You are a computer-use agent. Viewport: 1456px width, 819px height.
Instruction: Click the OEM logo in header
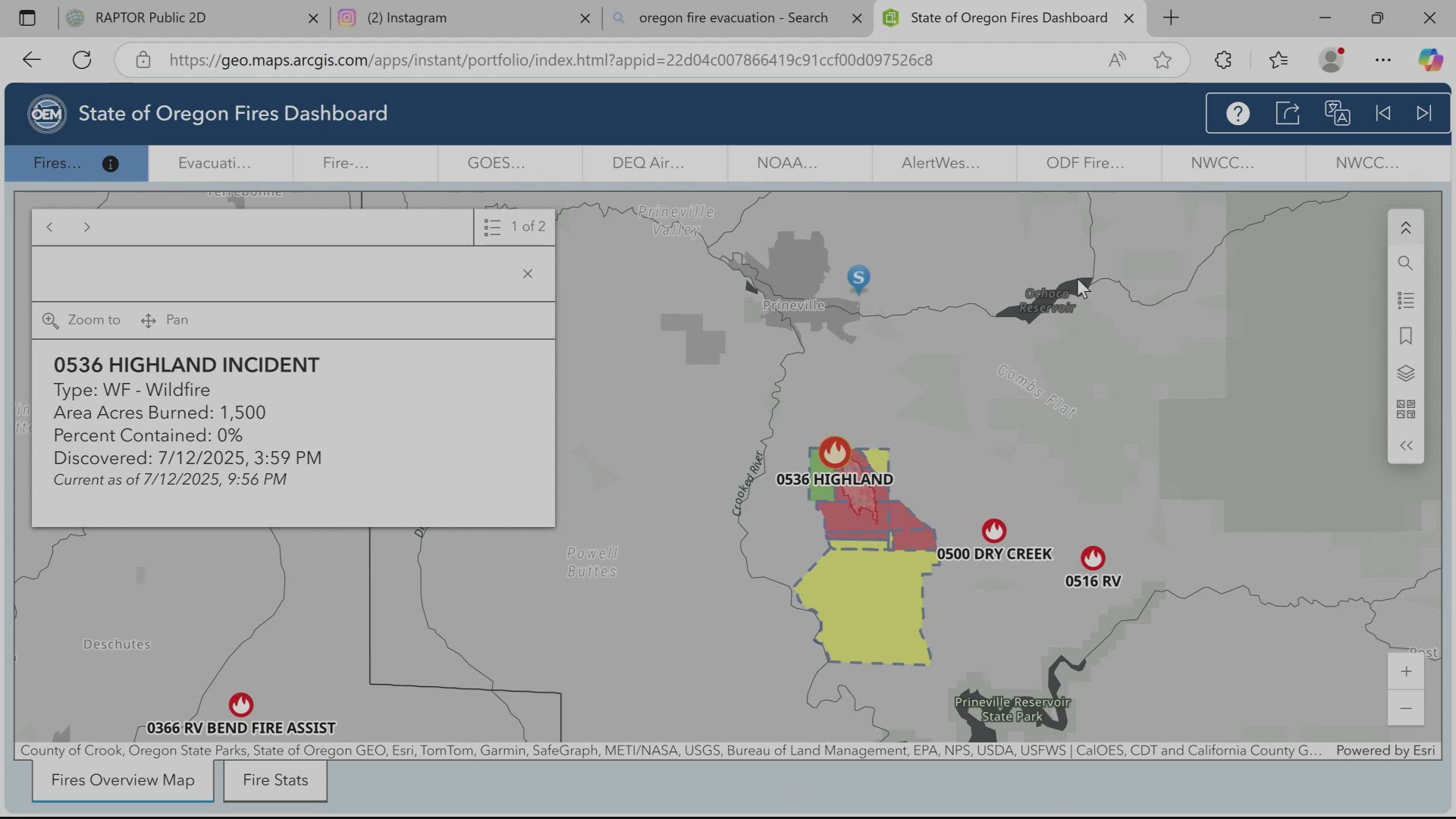pos(47,114)
